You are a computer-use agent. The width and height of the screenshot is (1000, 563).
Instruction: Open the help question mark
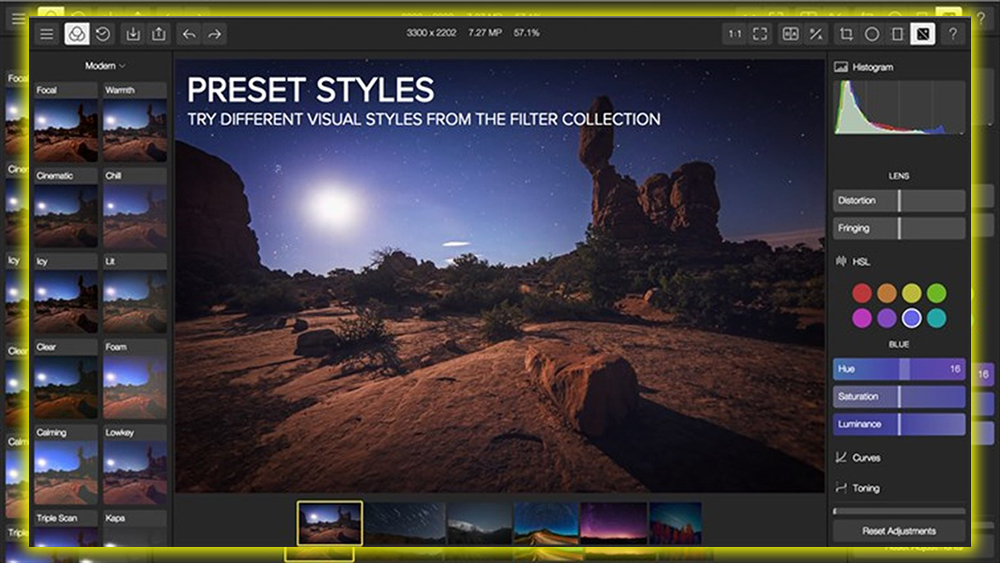point(952,34)
